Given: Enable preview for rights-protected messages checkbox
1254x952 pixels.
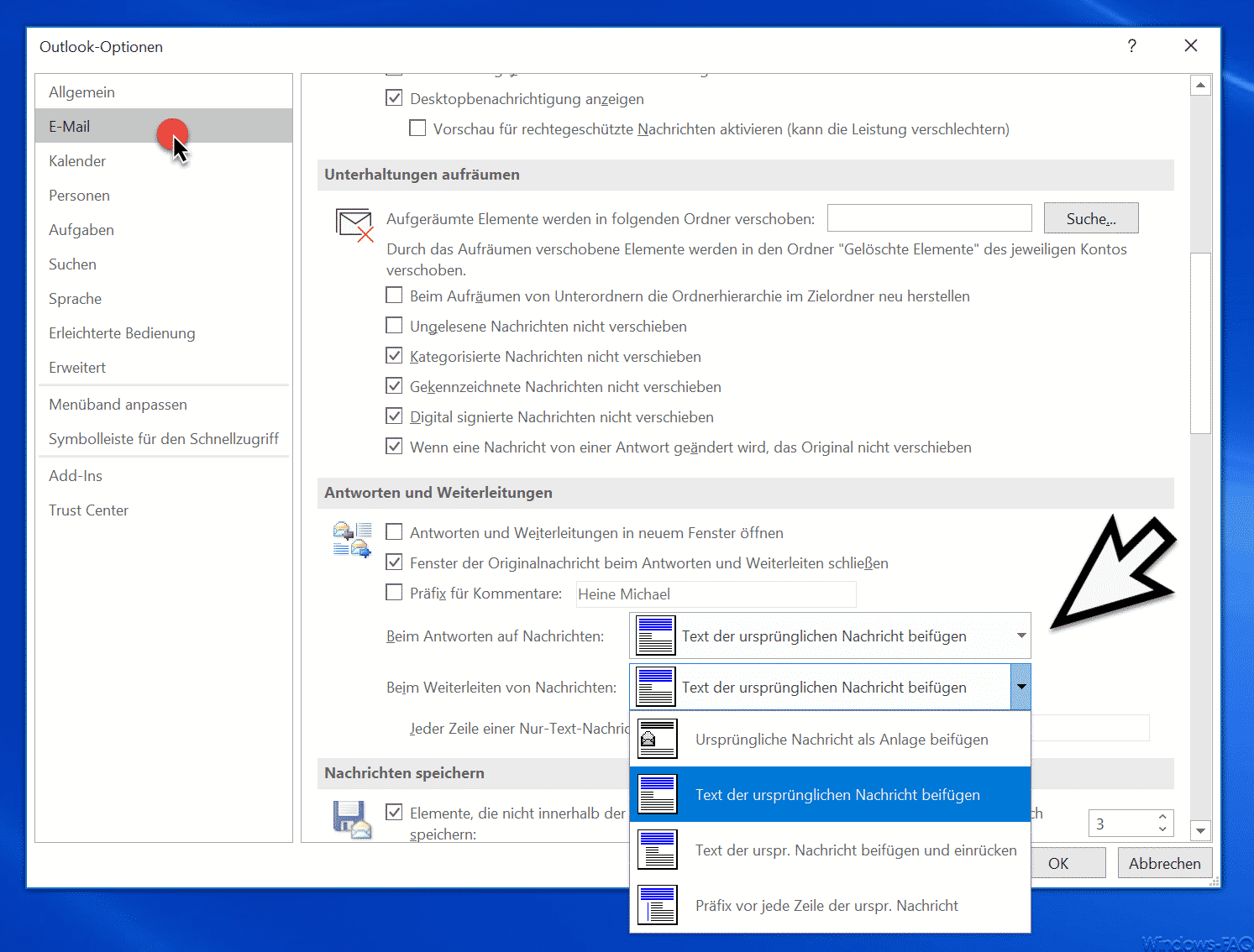Looking at the screenshot, I should 417,128.
